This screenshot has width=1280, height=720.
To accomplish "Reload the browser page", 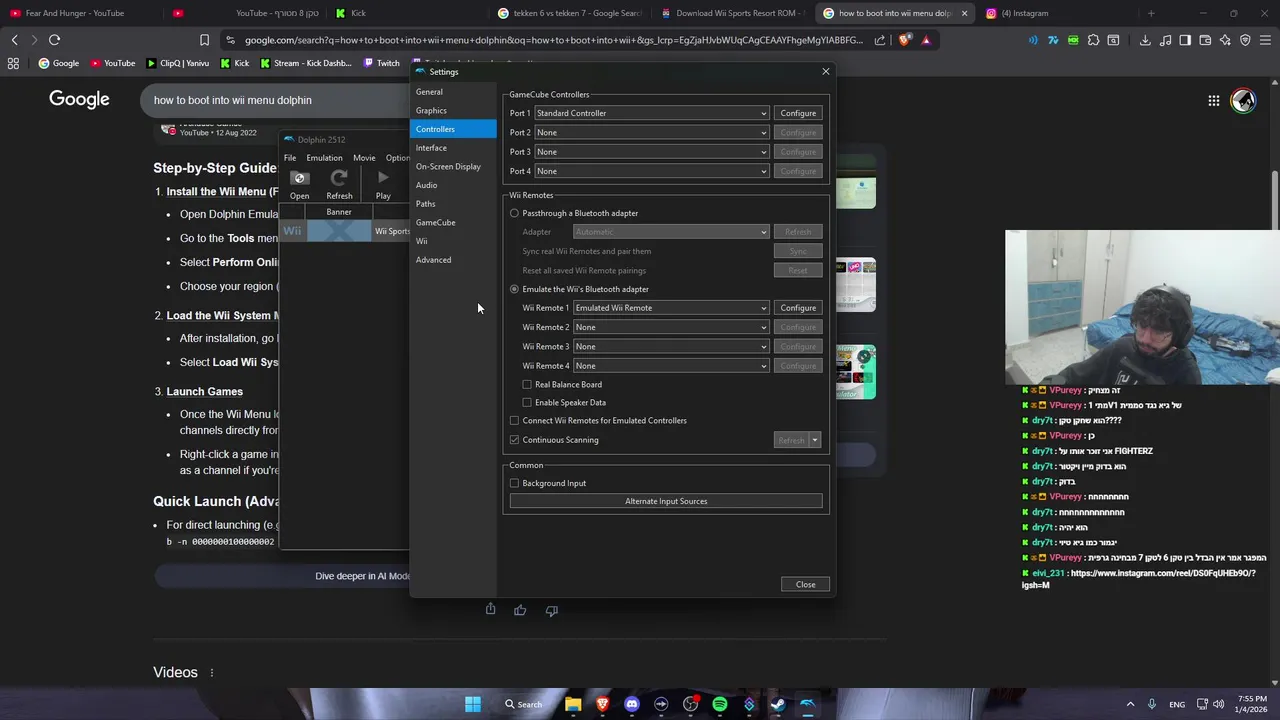I will (54, 40).
